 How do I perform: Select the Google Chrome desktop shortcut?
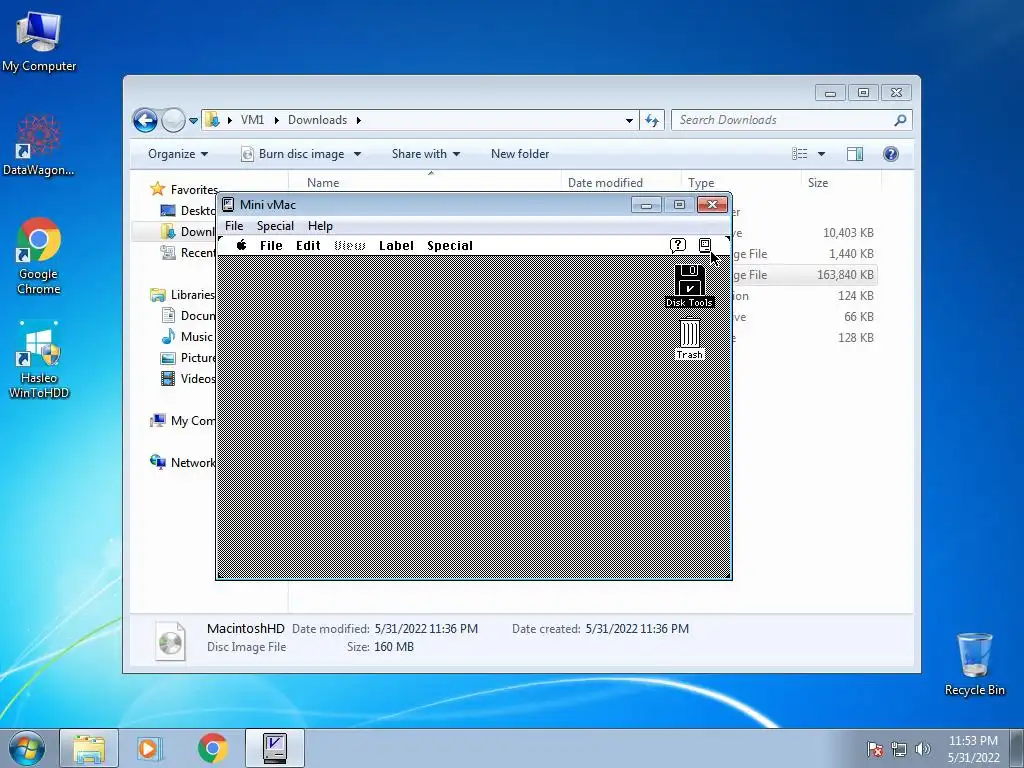coord(39,257)
